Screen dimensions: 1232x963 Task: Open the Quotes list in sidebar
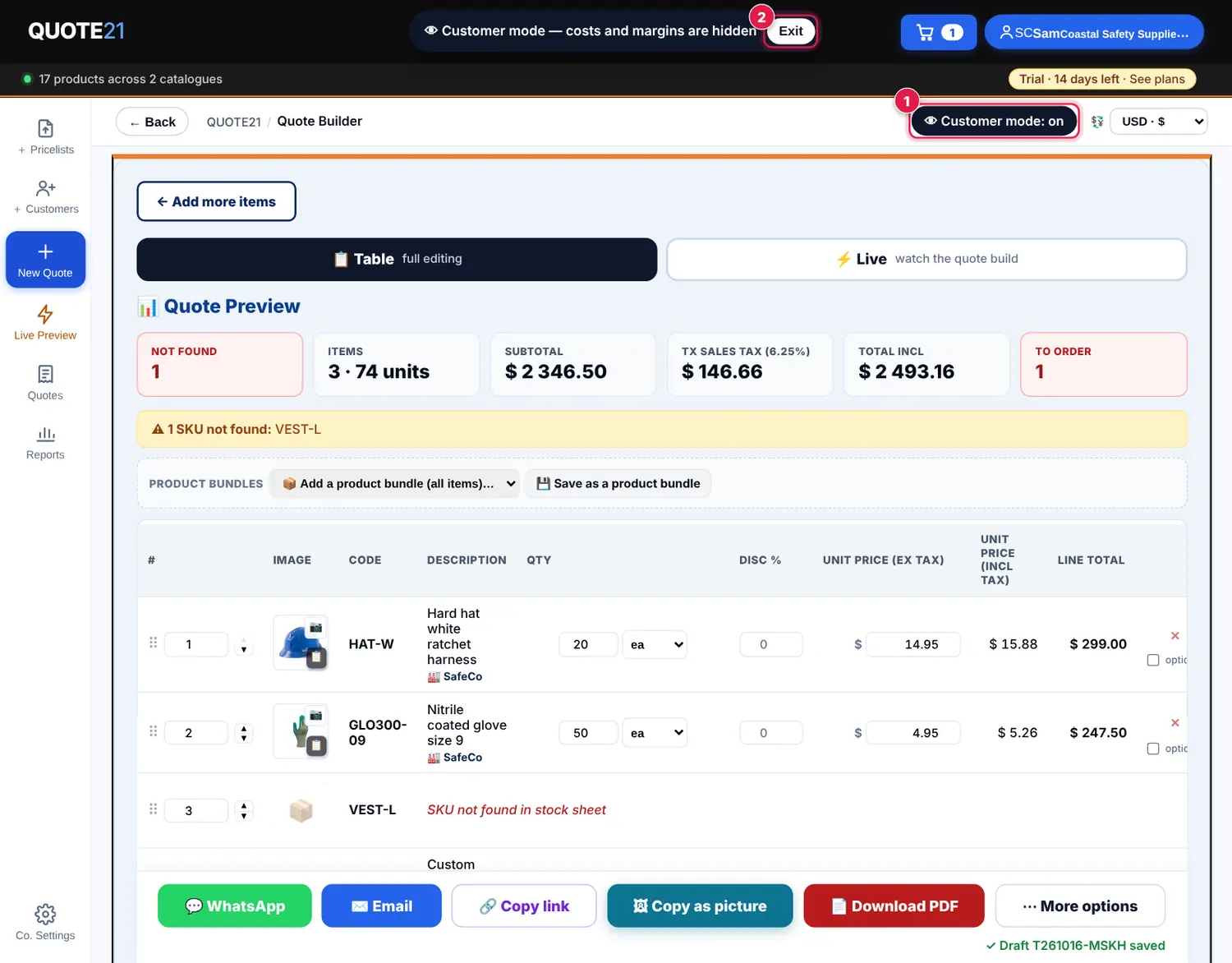pyautogui.click(x=45, y=383)
